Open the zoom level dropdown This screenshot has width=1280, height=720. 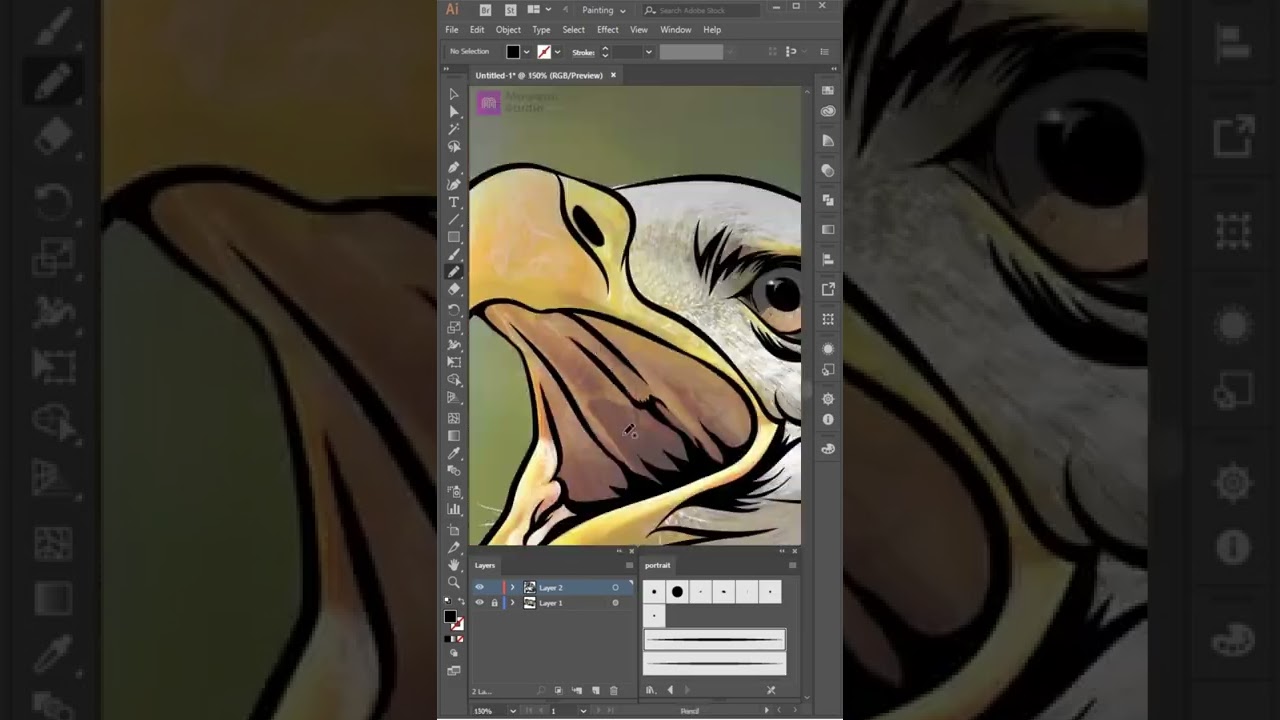[515, 711]
